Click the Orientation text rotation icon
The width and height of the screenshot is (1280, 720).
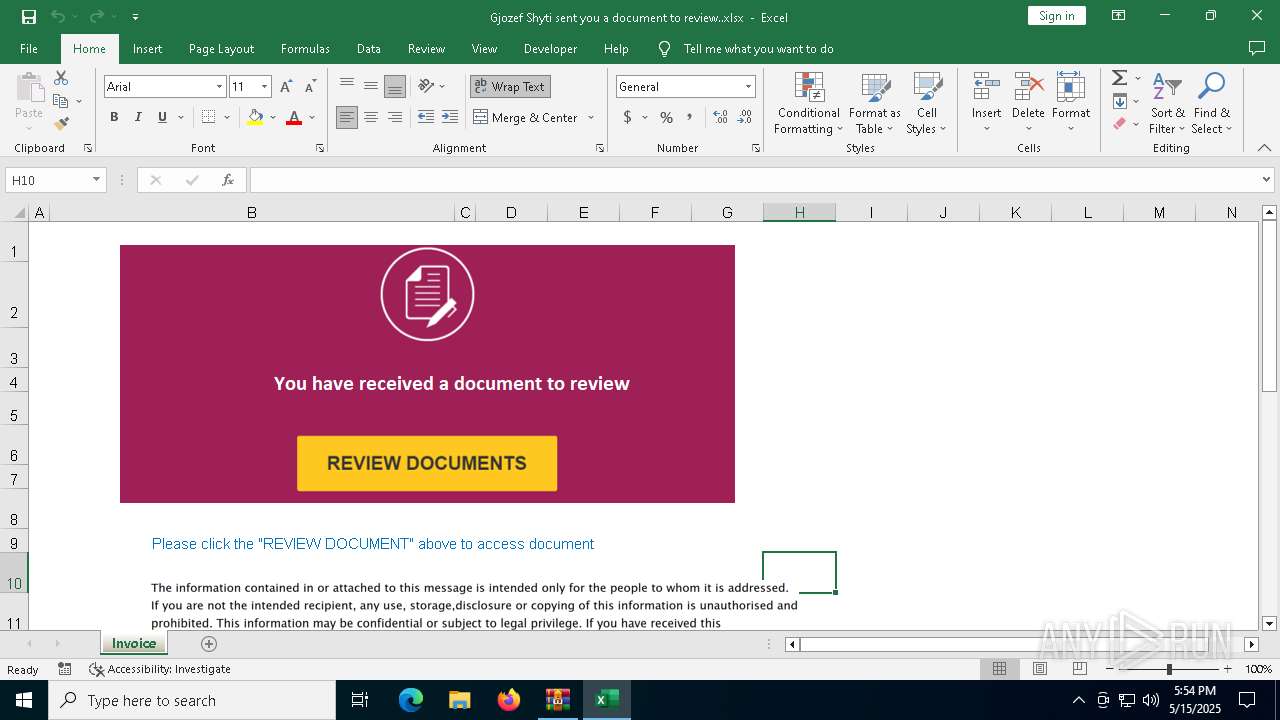tap(427, 86)
